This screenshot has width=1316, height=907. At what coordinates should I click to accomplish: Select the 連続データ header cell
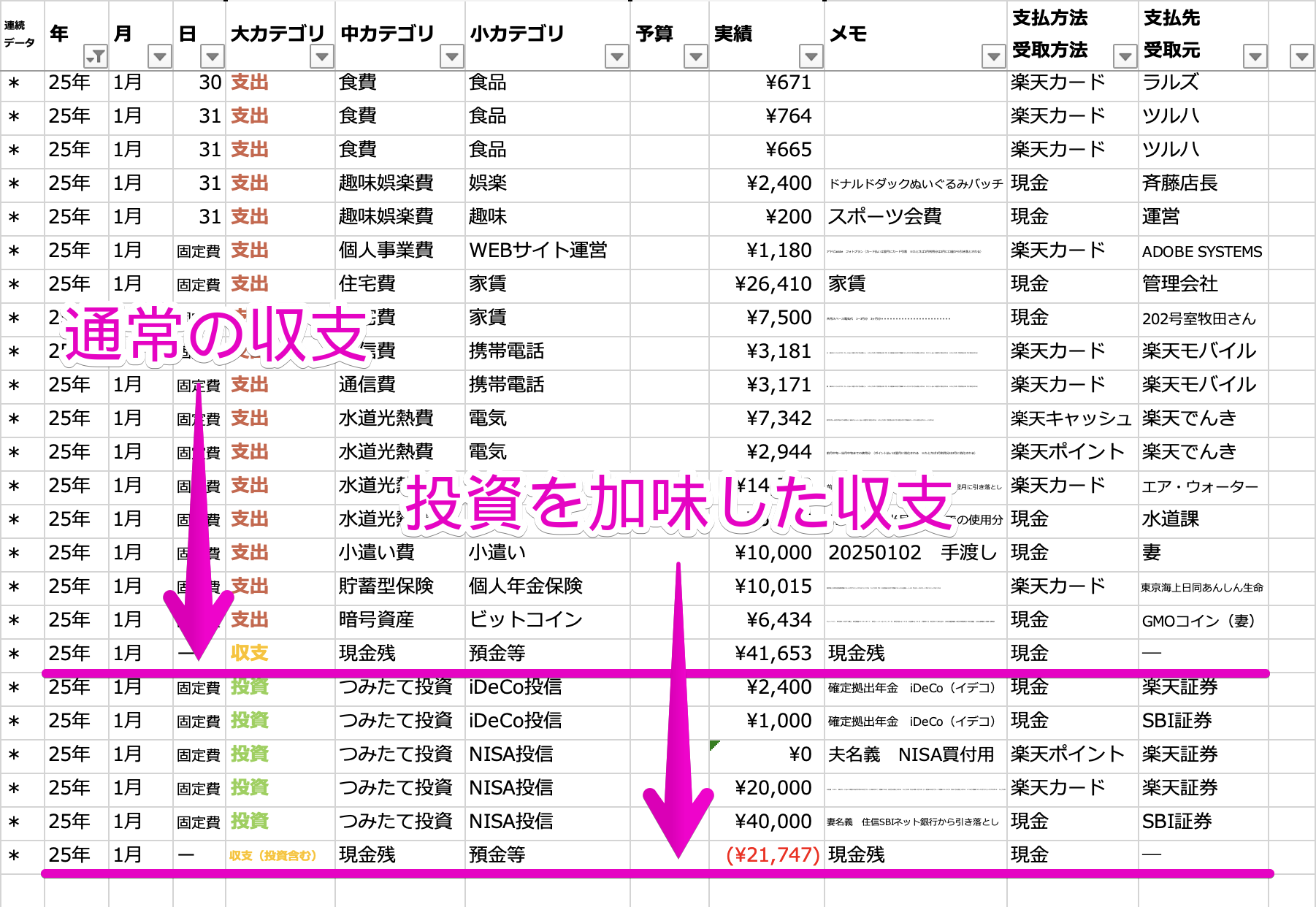(20, 34)
